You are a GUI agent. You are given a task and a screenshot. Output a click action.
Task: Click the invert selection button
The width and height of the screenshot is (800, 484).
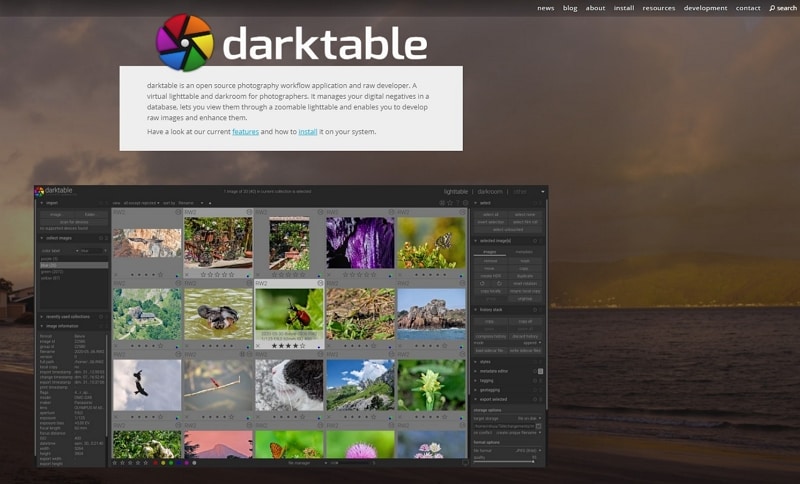click(490, 222)
